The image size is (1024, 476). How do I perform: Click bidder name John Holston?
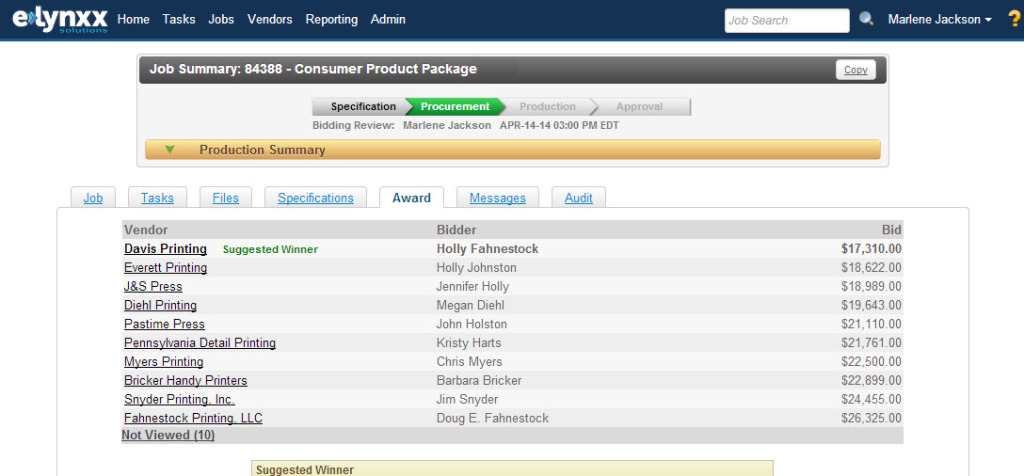click(472, 325)
